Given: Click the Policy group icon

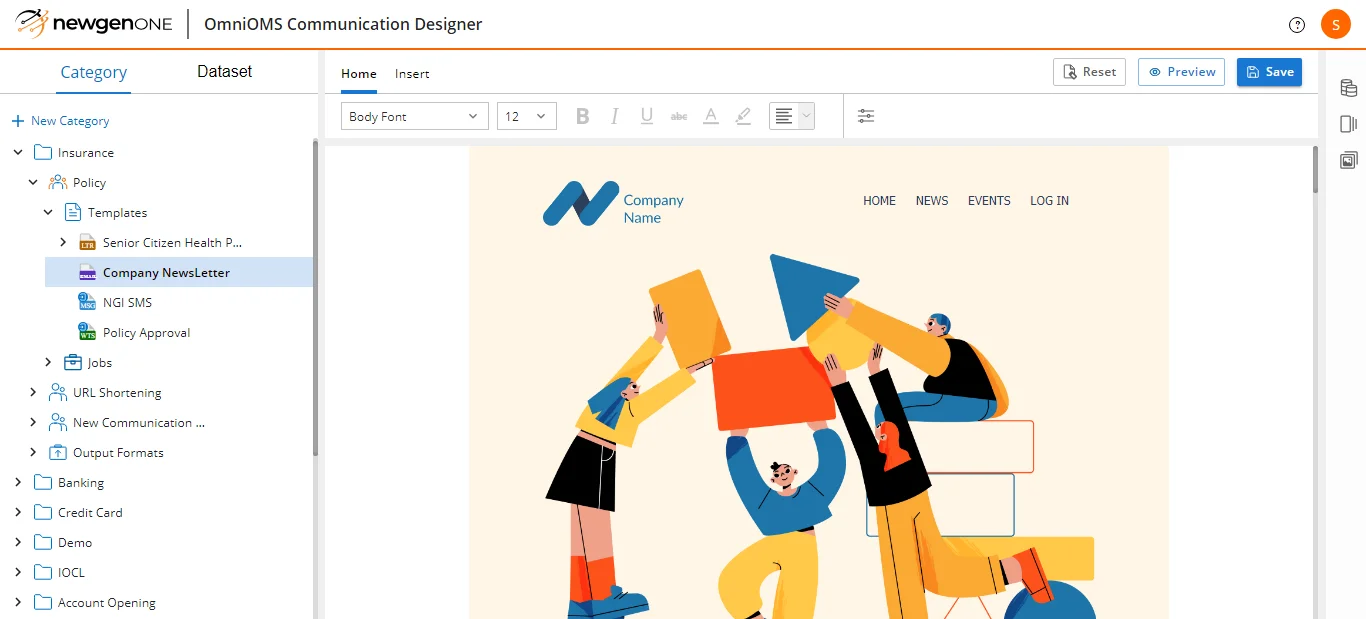Looking at the screenshot, I should pos(58,183).
